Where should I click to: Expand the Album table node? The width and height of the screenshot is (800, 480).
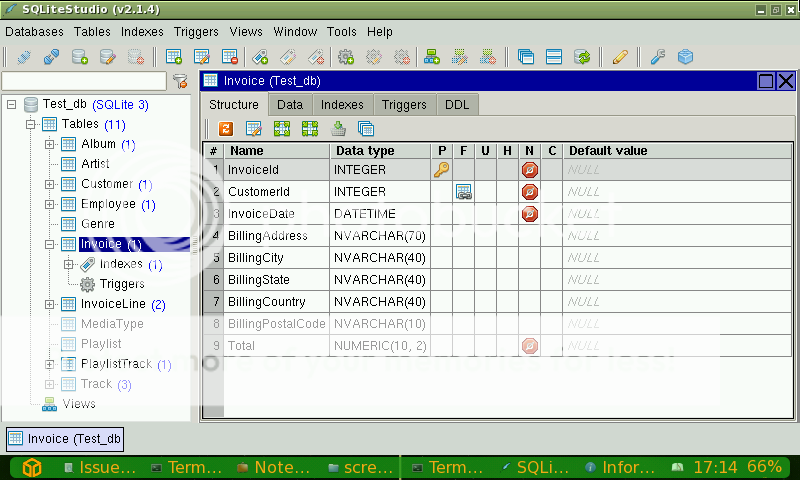49,144
